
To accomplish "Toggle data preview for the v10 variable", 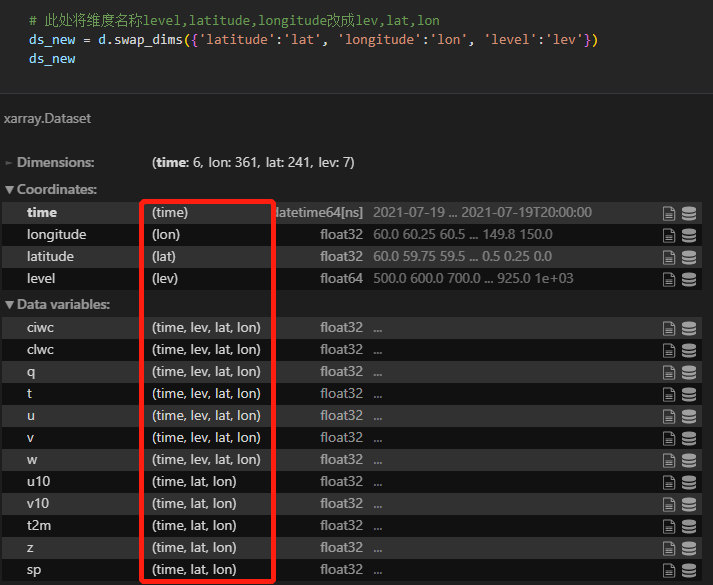I will (689, 504).
